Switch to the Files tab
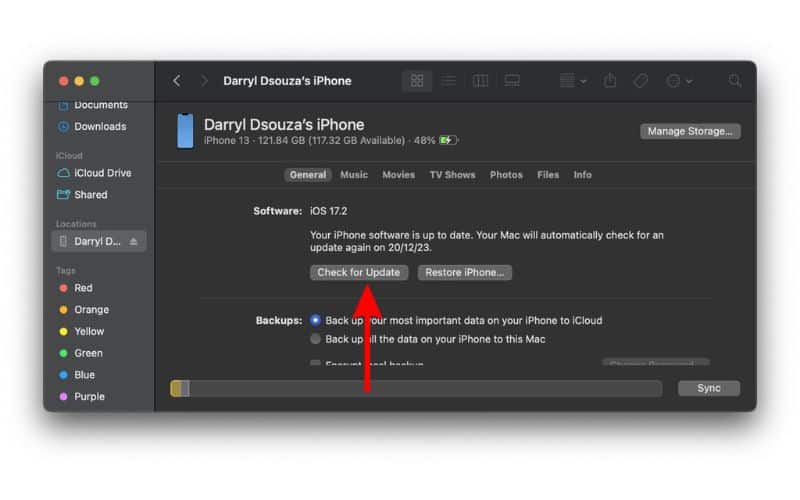The width and height of the screenshot is (800, 500). tap(548, 175)
